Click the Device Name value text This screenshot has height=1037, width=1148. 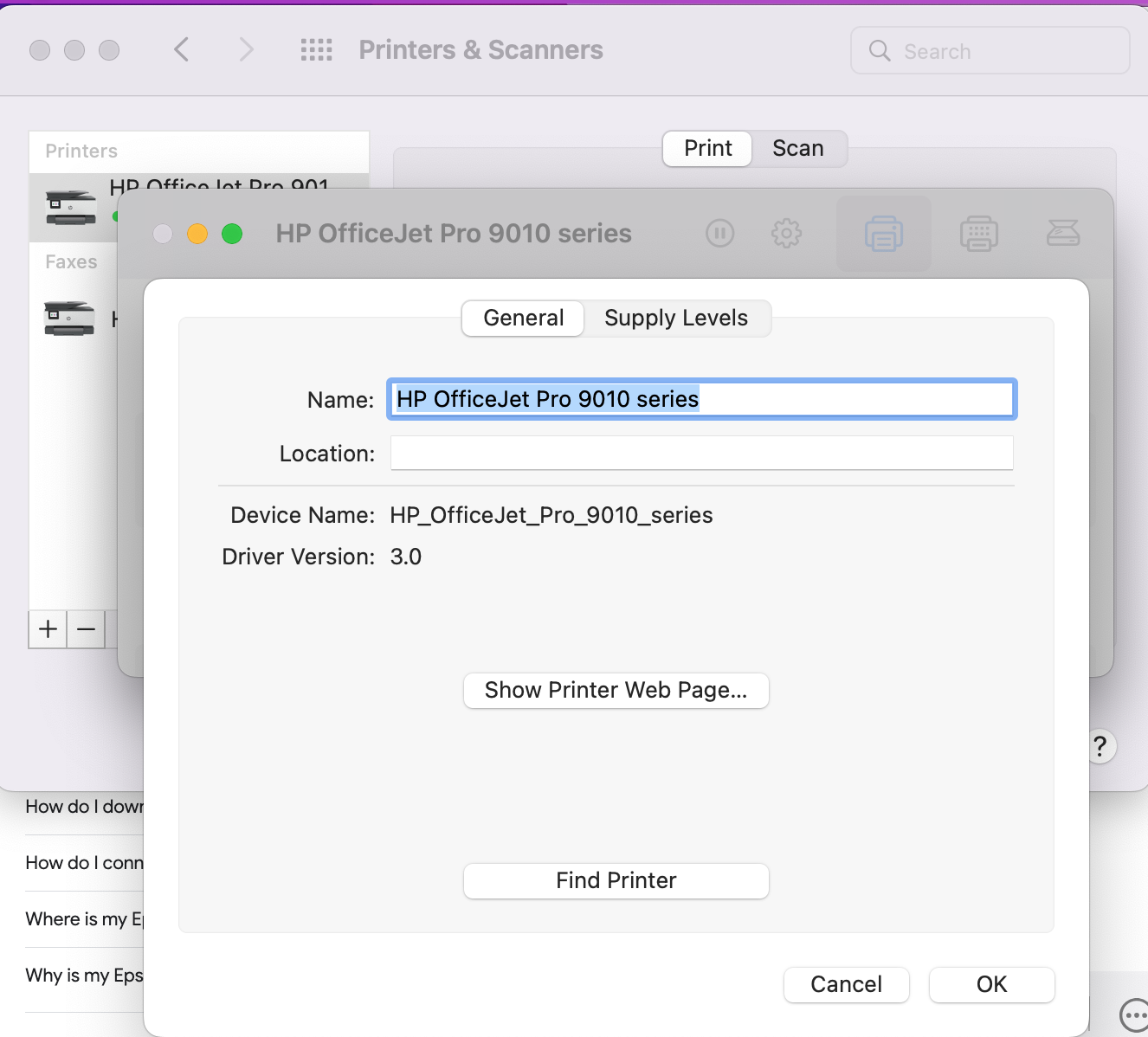pyautogui.click(x=551, y=515)
